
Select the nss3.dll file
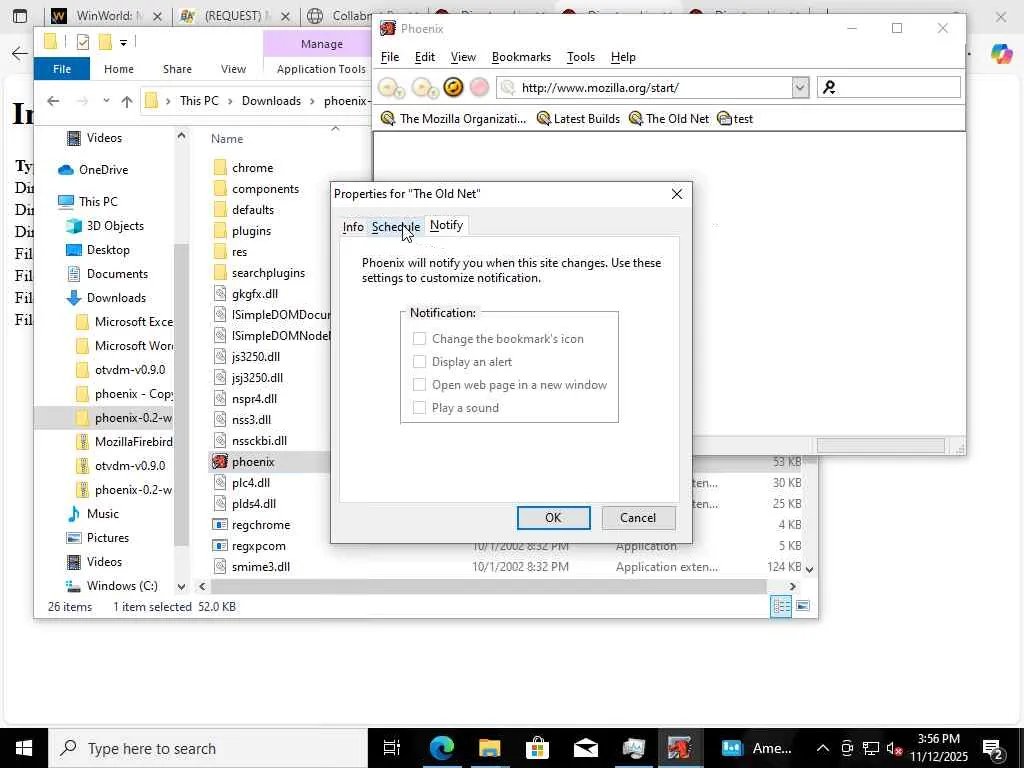(x=251, y=419)
